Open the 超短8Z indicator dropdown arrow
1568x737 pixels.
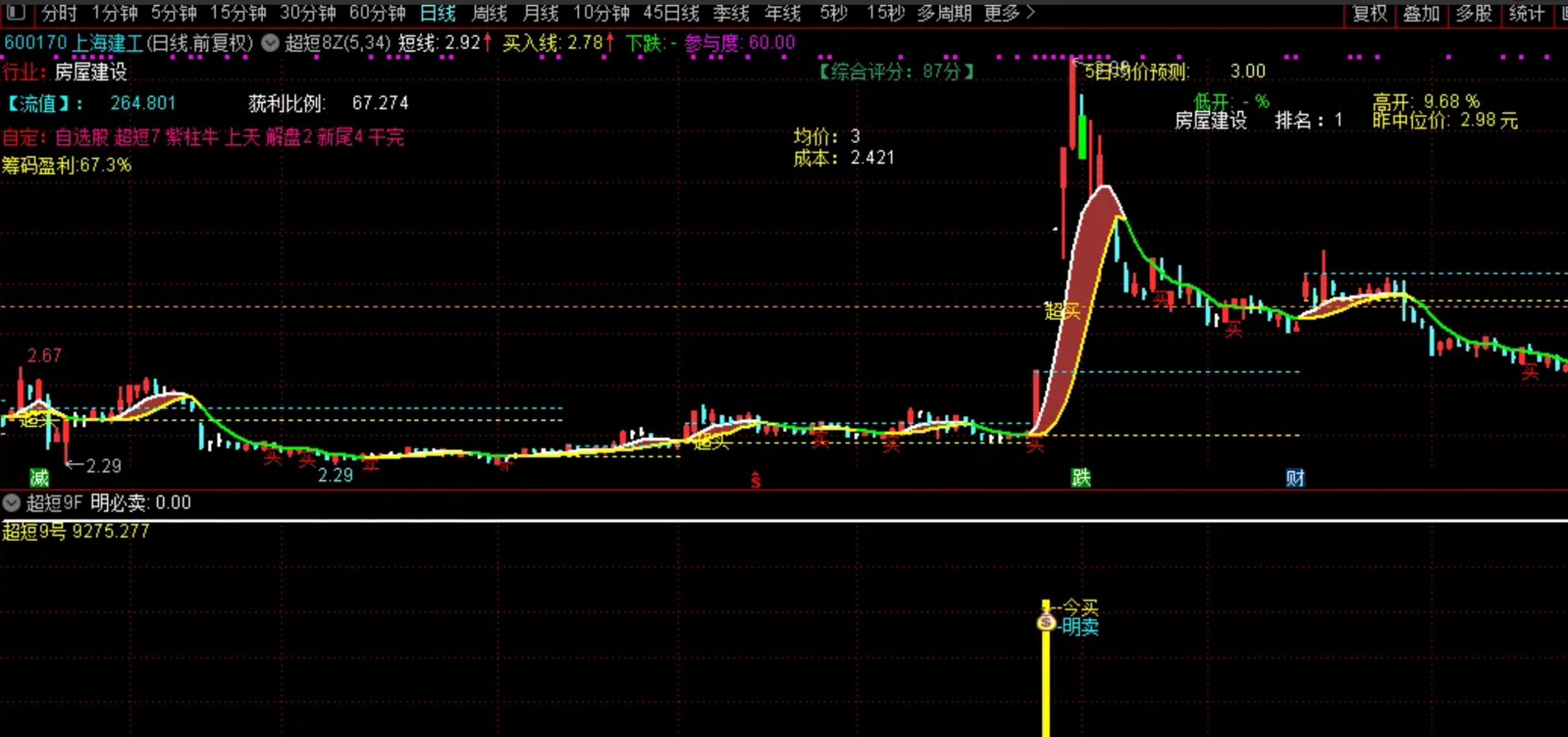click(x=270, y=43)
